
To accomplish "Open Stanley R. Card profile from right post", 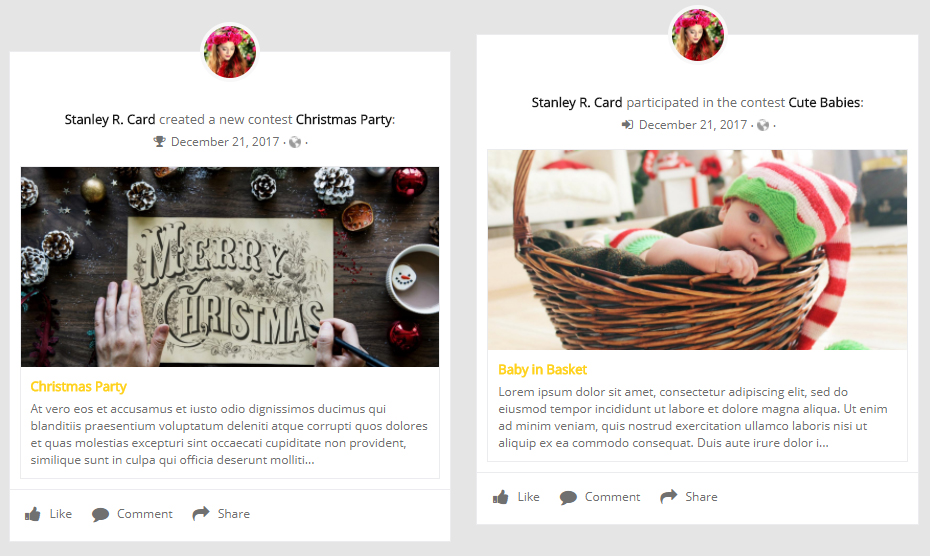I will pos(577,103).
